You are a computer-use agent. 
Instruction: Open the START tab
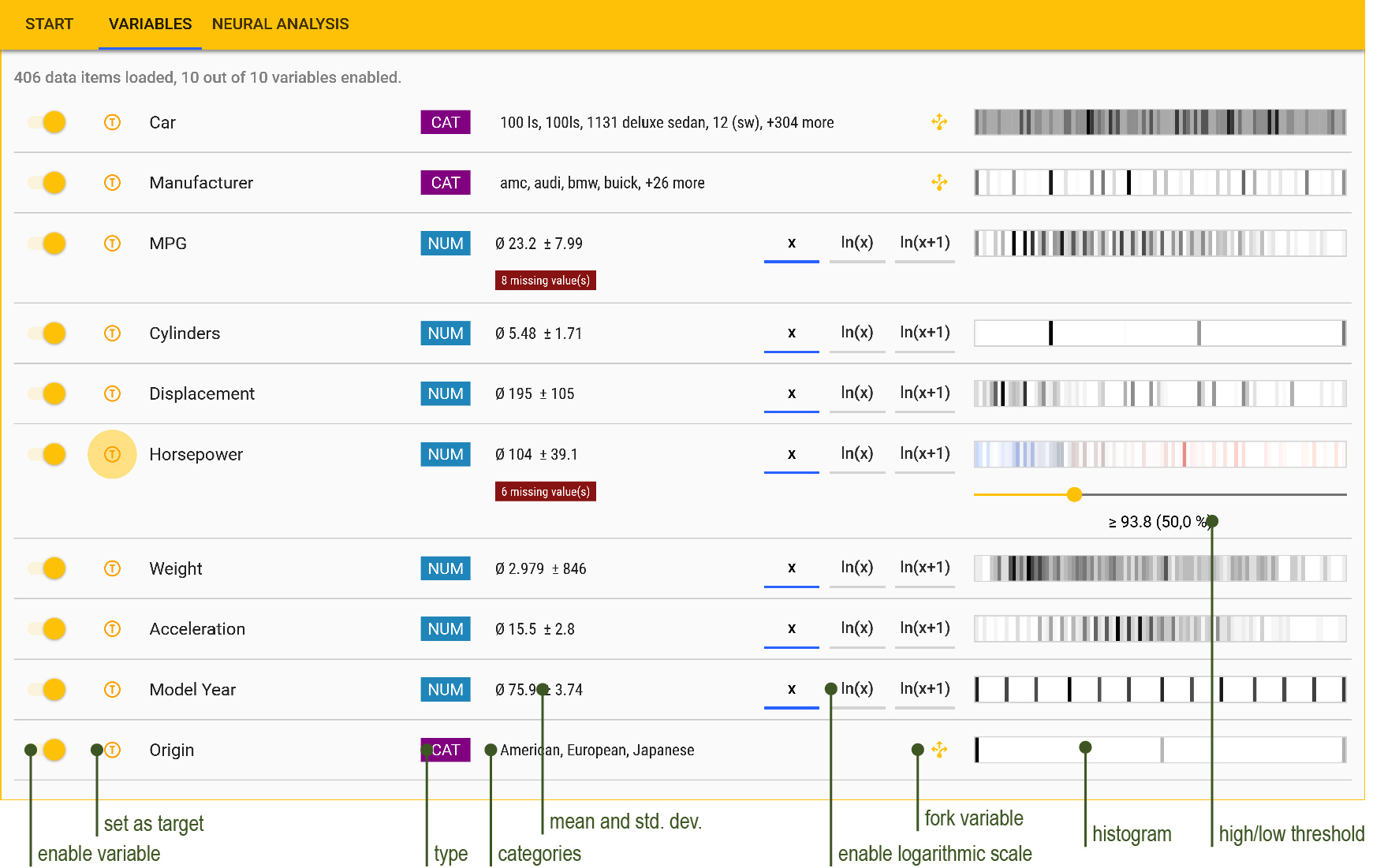49,24
